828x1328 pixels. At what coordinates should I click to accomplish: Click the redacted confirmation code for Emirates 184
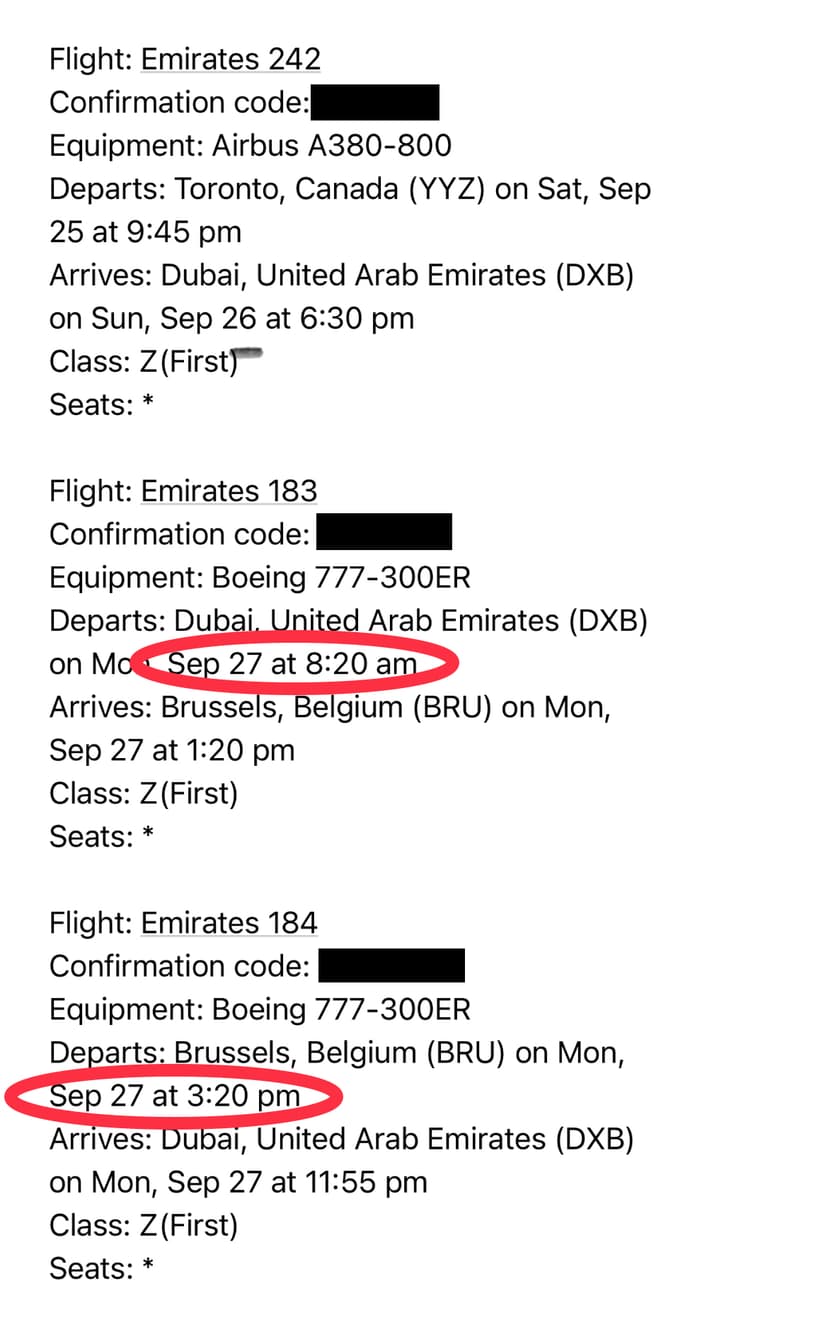(x=391, y=966)
